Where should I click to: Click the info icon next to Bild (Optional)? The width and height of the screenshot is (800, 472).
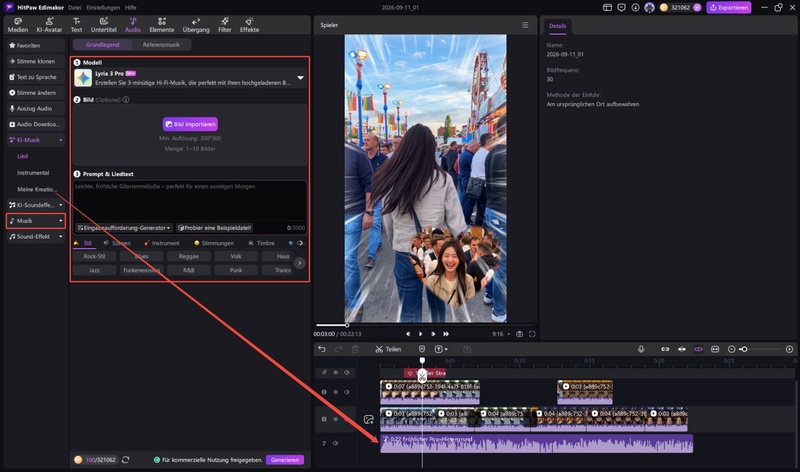coord(126,100)
